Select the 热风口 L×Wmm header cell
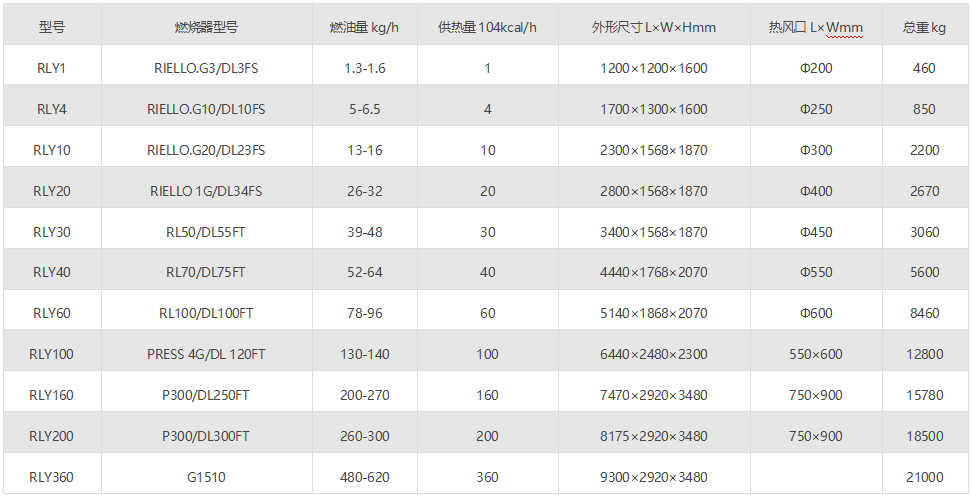This screenshot has height=498, width=972. (815, 28)
